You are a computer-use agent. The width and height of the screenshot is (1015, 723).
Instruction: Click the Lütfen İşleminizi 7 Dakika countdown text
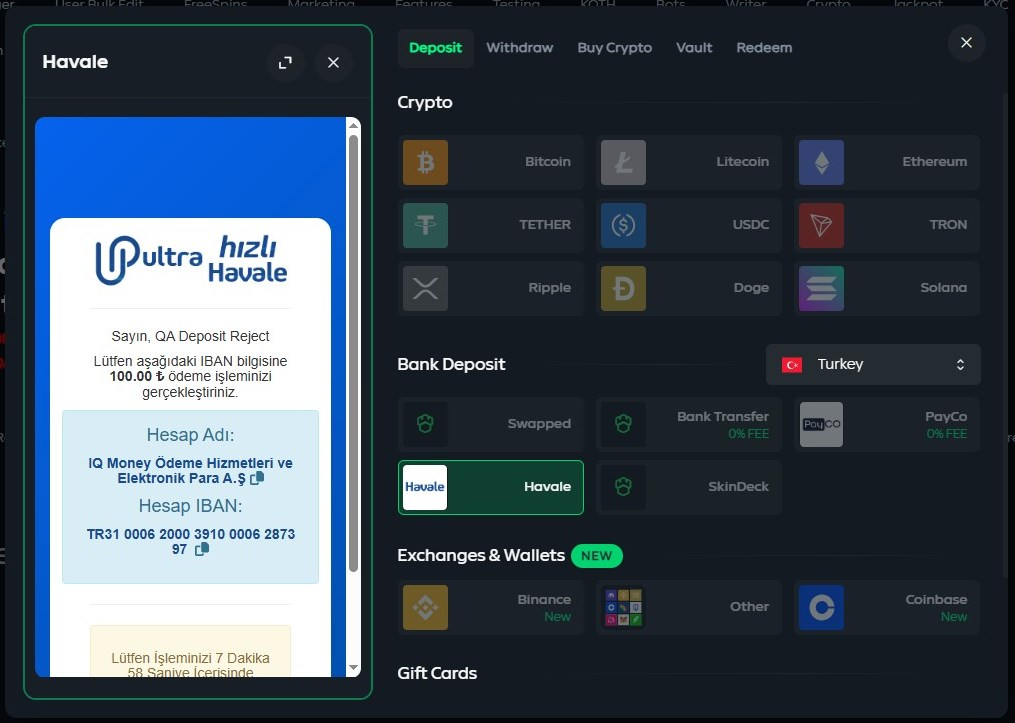tap(190, 665)
